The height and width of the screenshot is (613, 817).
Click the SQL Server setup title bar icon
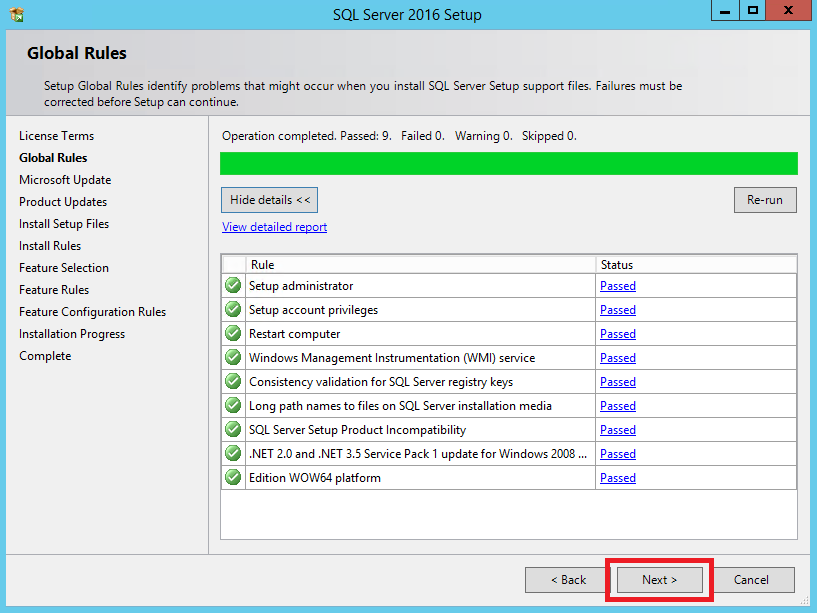point(17,14)
